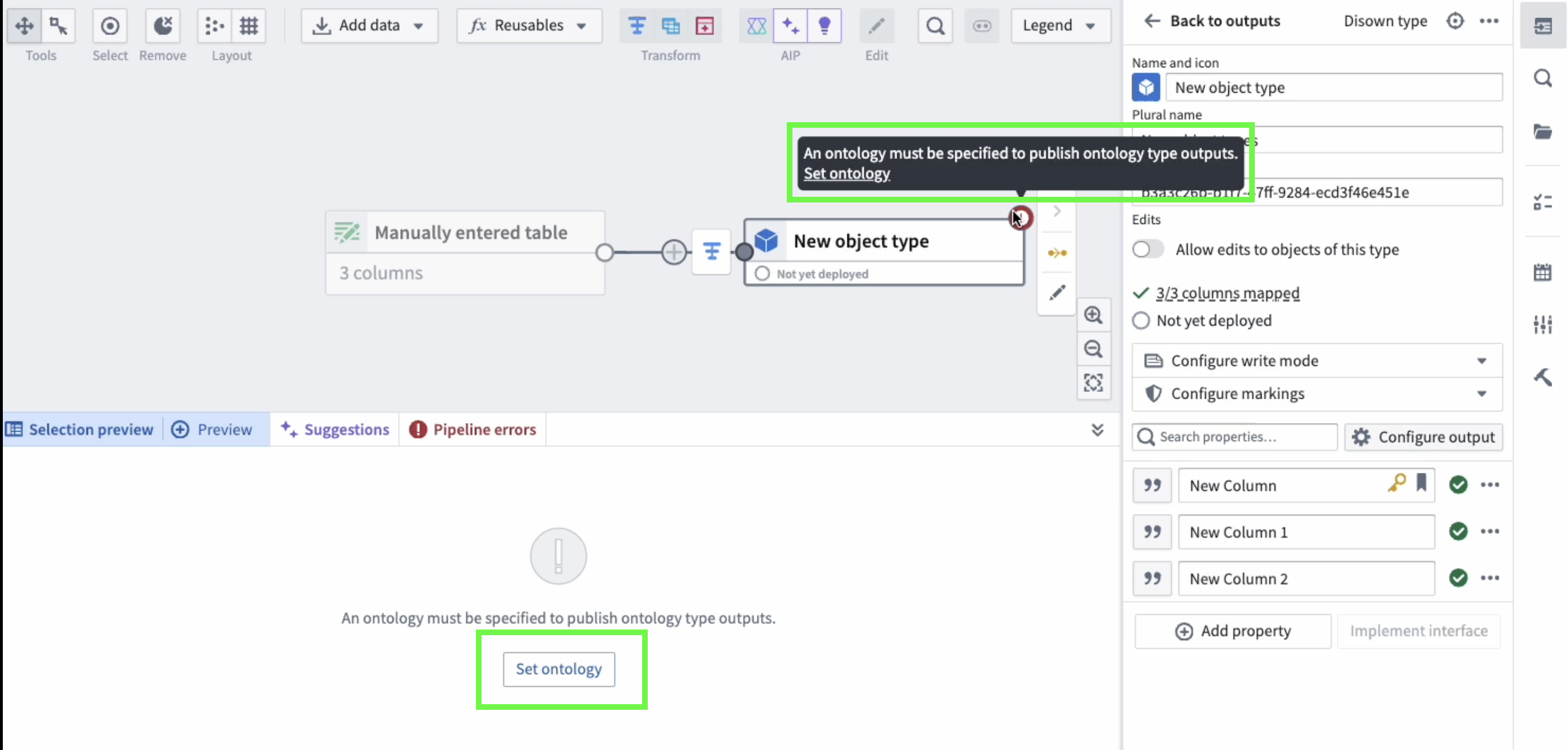Switch to Selection preview tab
Image resolution: width=1568 pixels, height=750 pixels.
(80, 429)
